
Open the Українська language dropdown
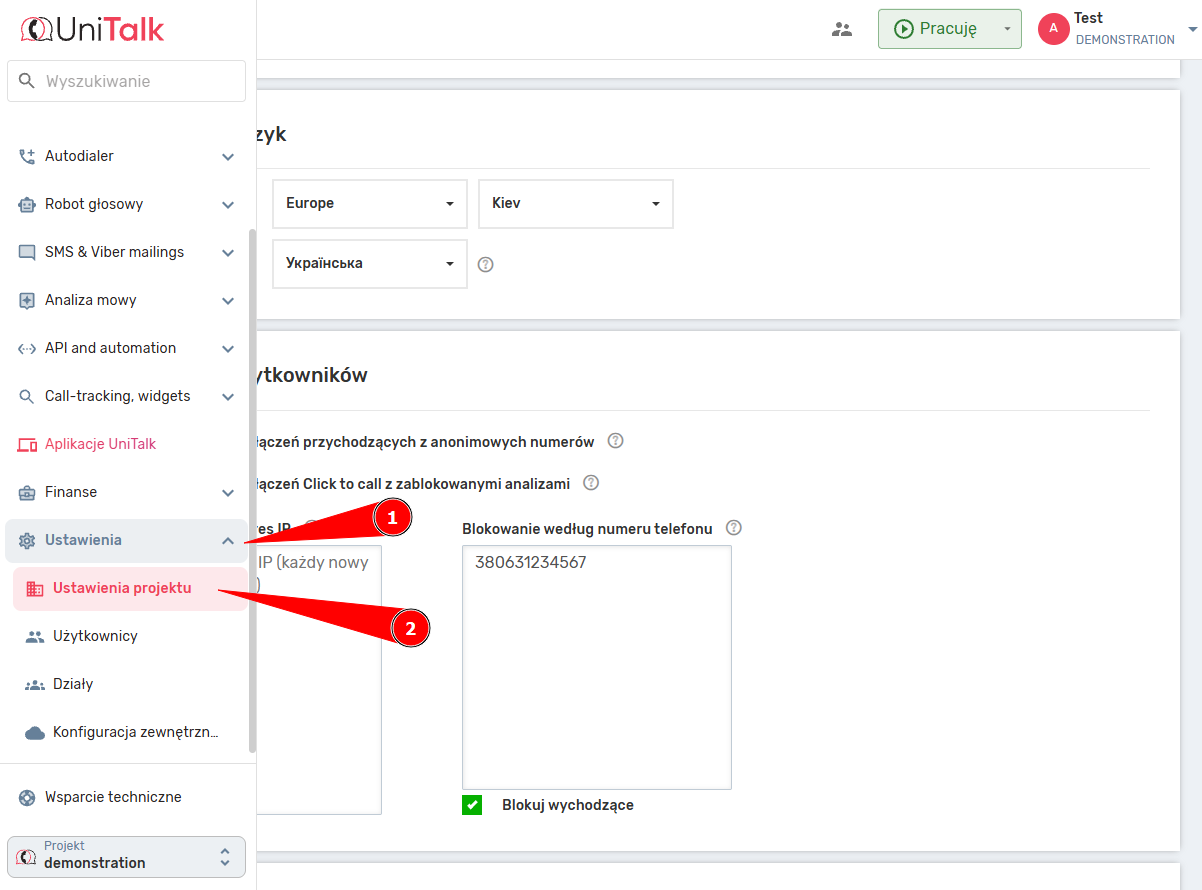coord(369,264)
